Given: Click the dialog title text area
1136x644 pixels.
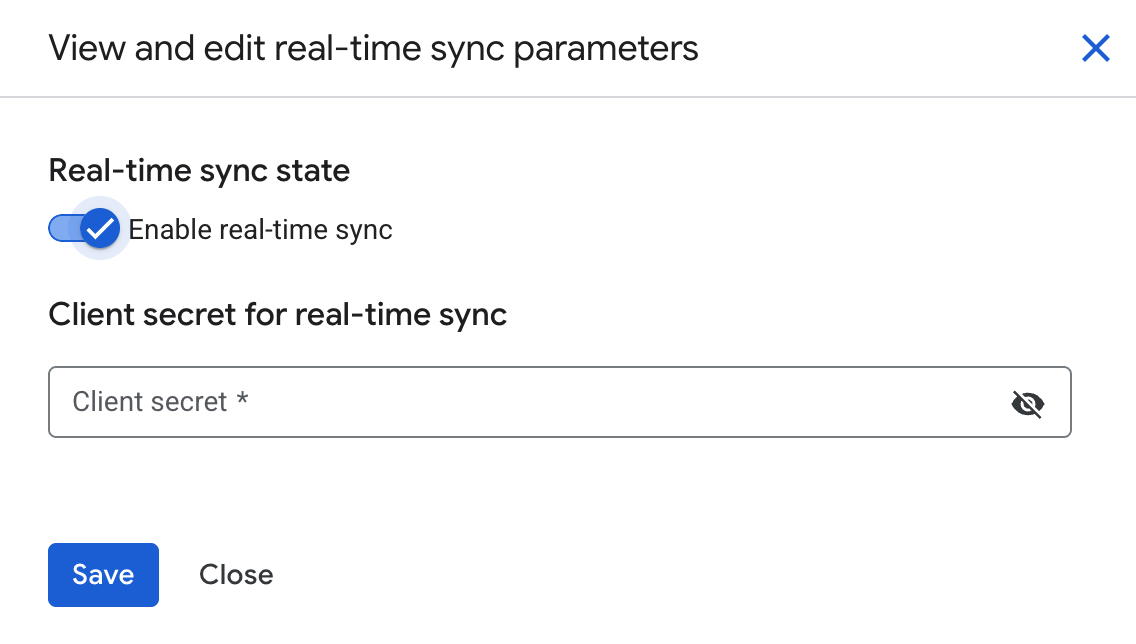Looking at the screenshot, I should coord(373,48).
